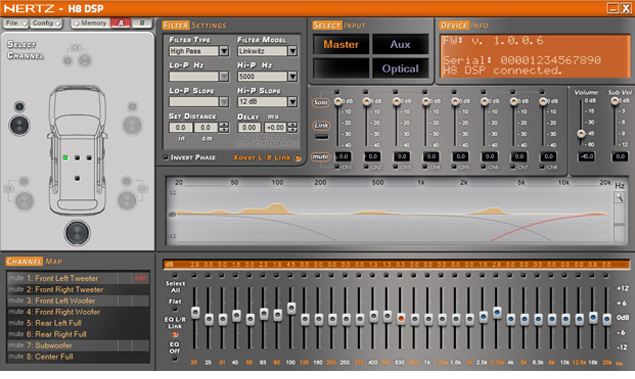
Task: Tick the Ch1 checkbox below the fader
Action: [337, 167]
